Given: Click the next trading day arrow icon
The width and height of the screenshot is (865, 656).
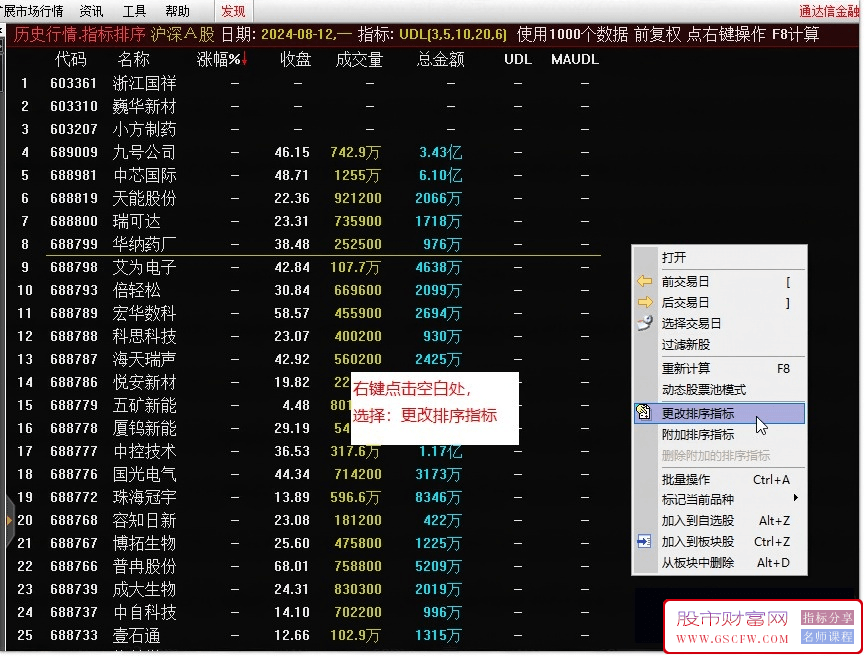Looking at the screenshot, I should (x=644, y=302).
